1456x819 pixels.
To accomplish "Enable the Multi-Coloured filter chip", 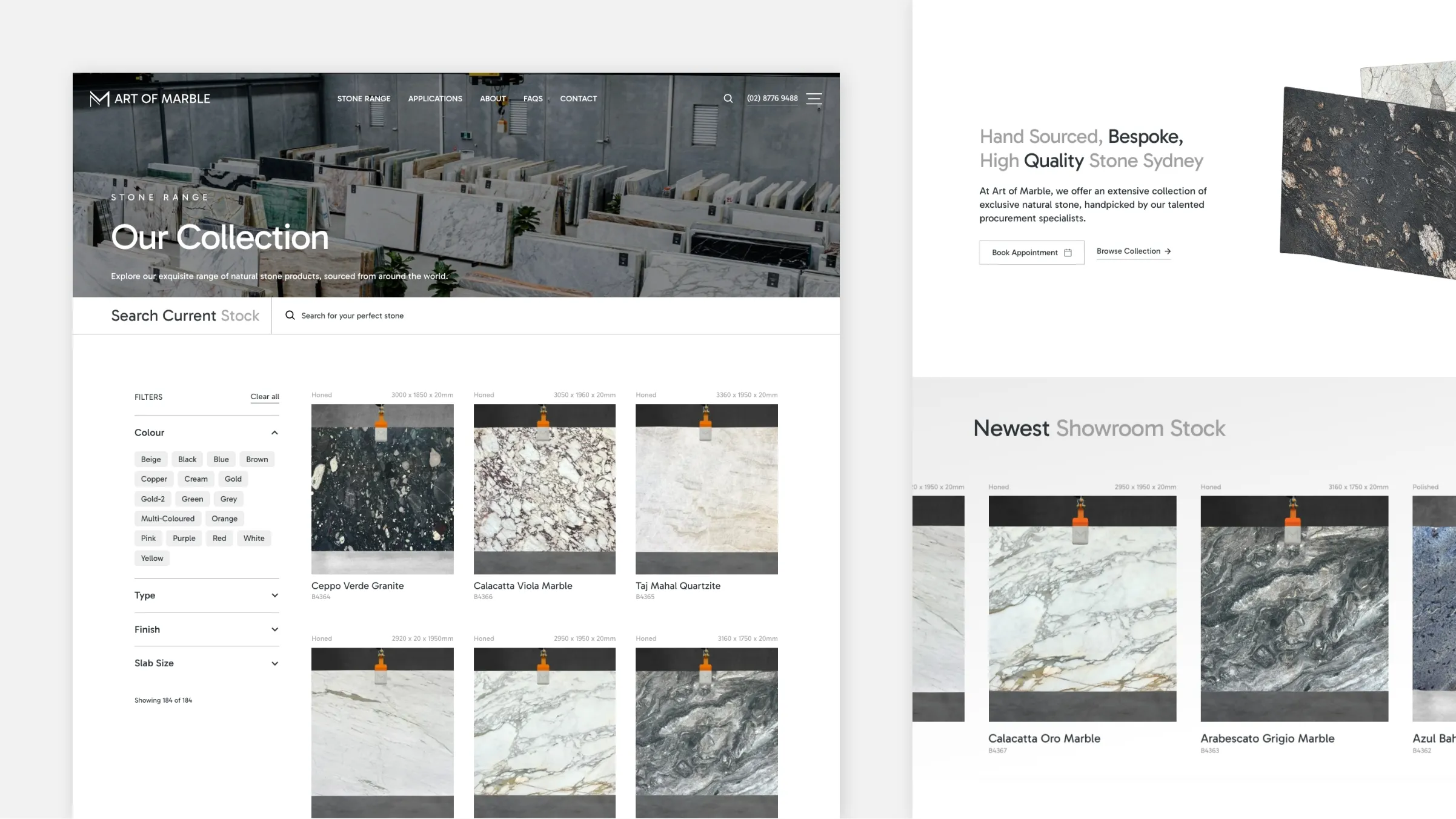I will (x=168, y=519).
